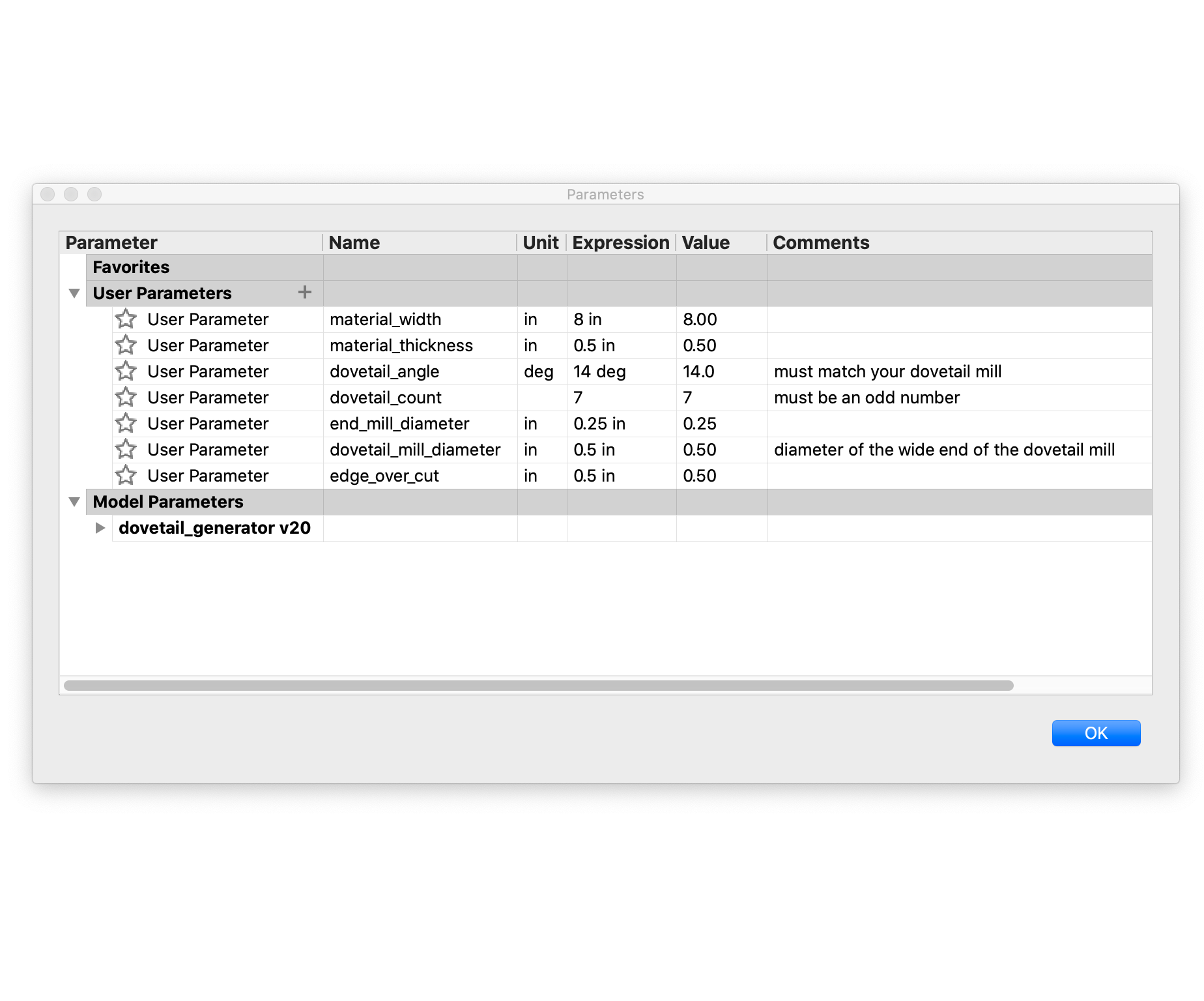
Task: Favorite the material_width parameter star
Action: click(x=126, y=319)
